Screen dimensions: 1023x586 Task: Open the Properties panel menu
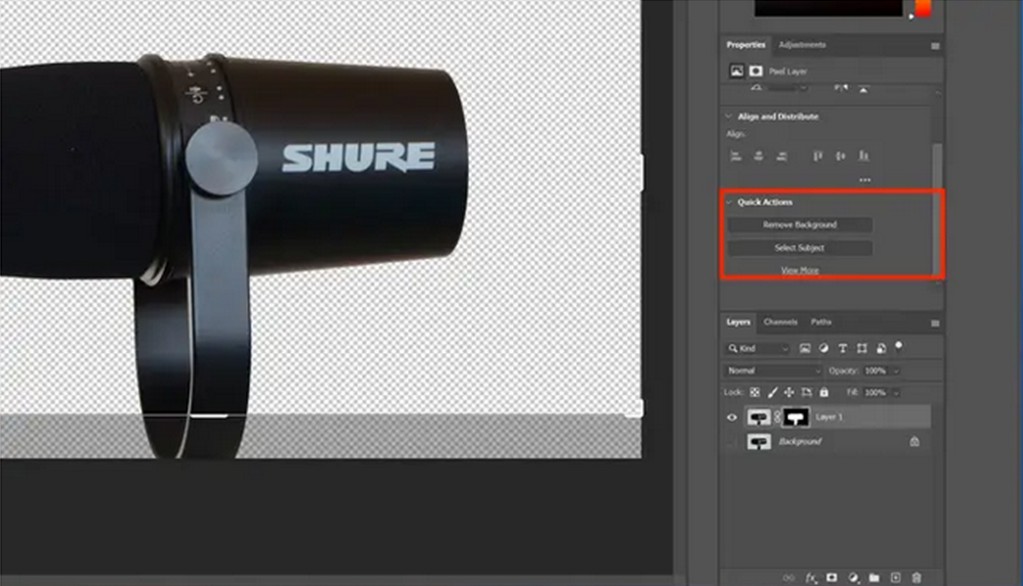[935, 46]
